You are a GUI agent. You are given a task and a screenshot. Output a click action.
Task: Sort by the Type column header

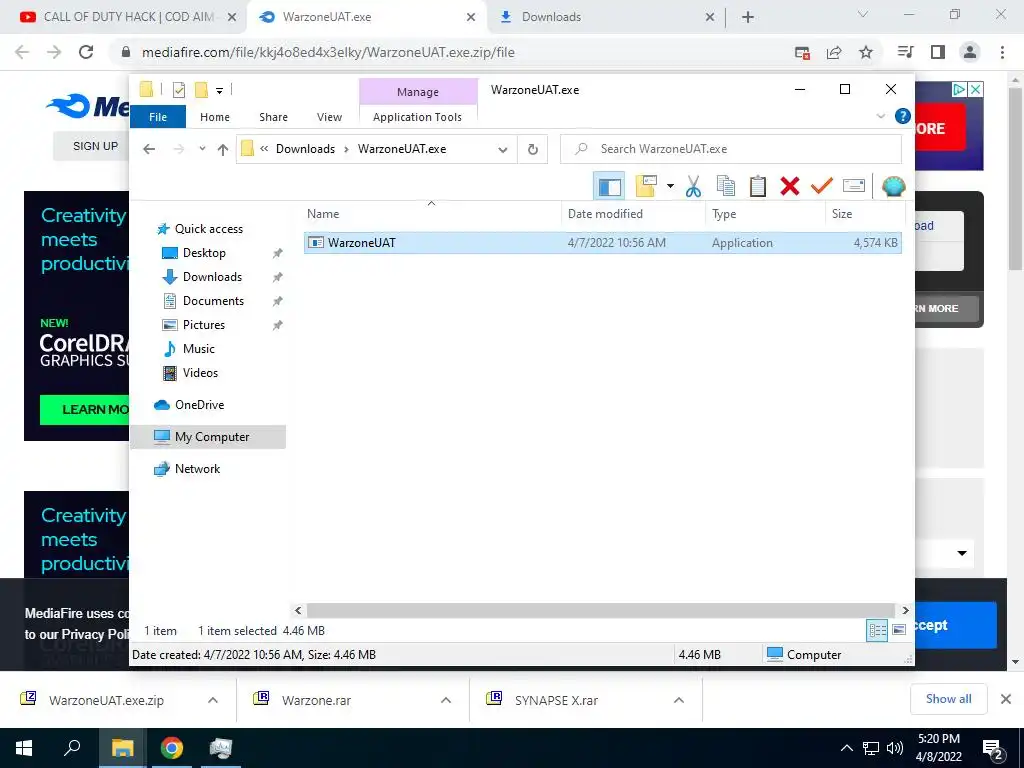point(765,214)
